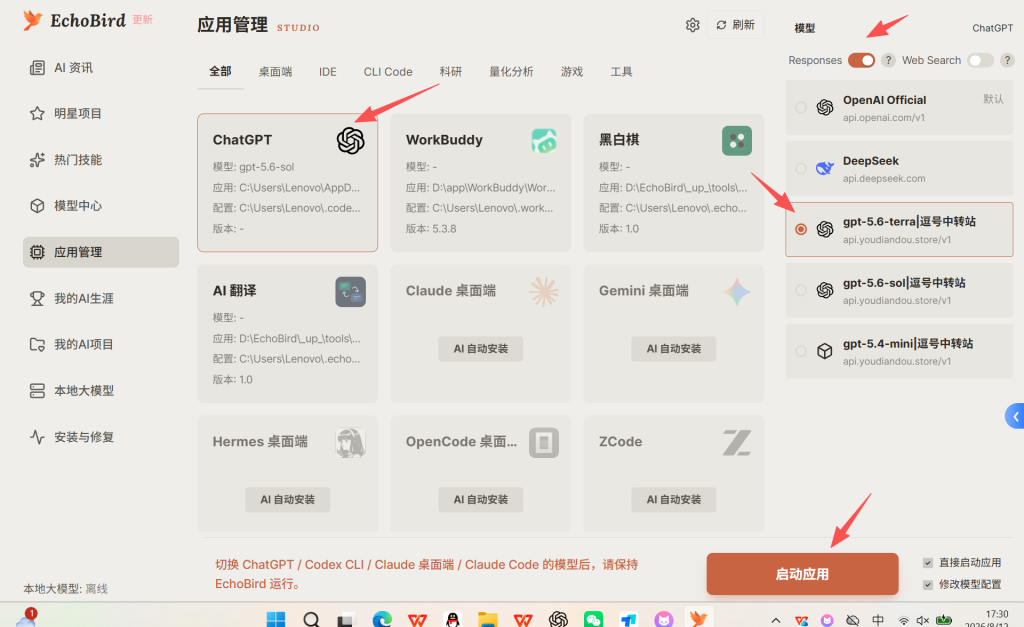Switch to the CLI Code tab

[x=388, y=71]
